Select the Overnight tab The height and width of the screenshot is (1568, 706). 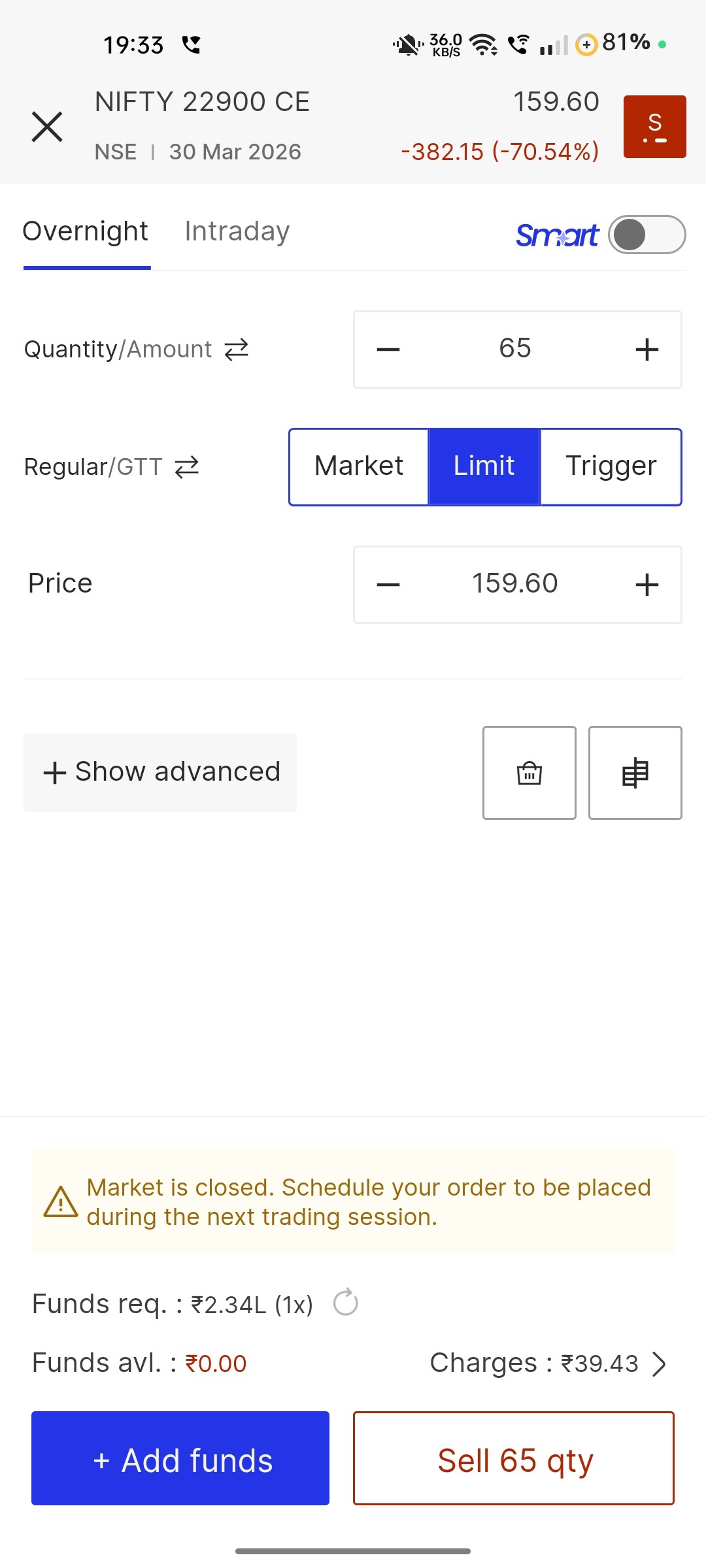pos(86,232)
